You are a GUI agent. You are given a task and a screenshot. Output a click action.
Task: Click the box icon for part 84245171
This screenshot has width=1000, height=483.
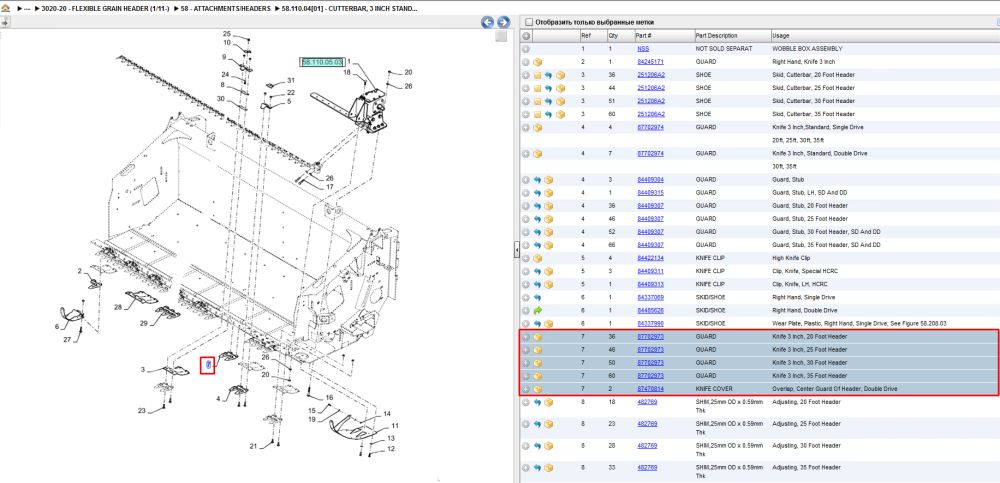538,62
